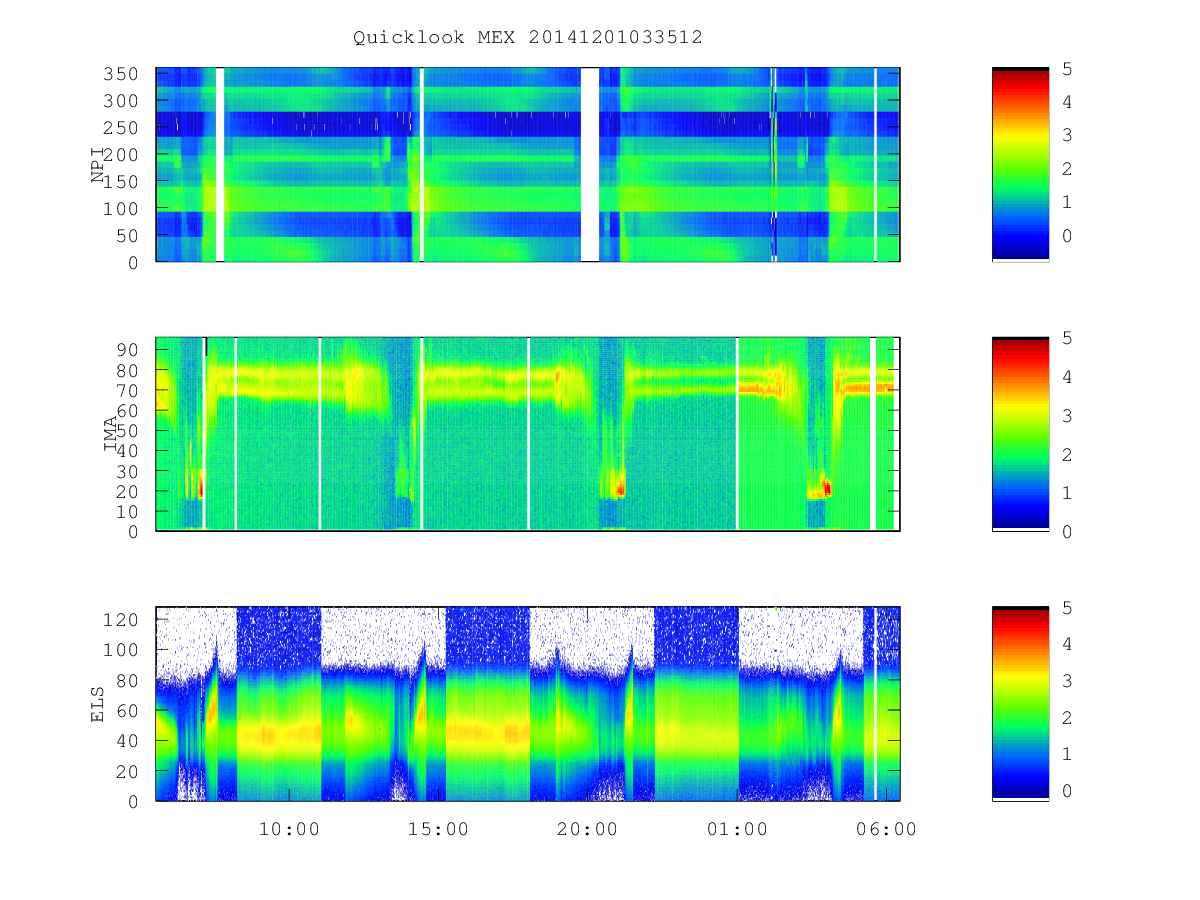This screenshot has height=900, width=1200.
Task: Click inside the ELS spectrogram panel
Action: (x=528, y=704)
